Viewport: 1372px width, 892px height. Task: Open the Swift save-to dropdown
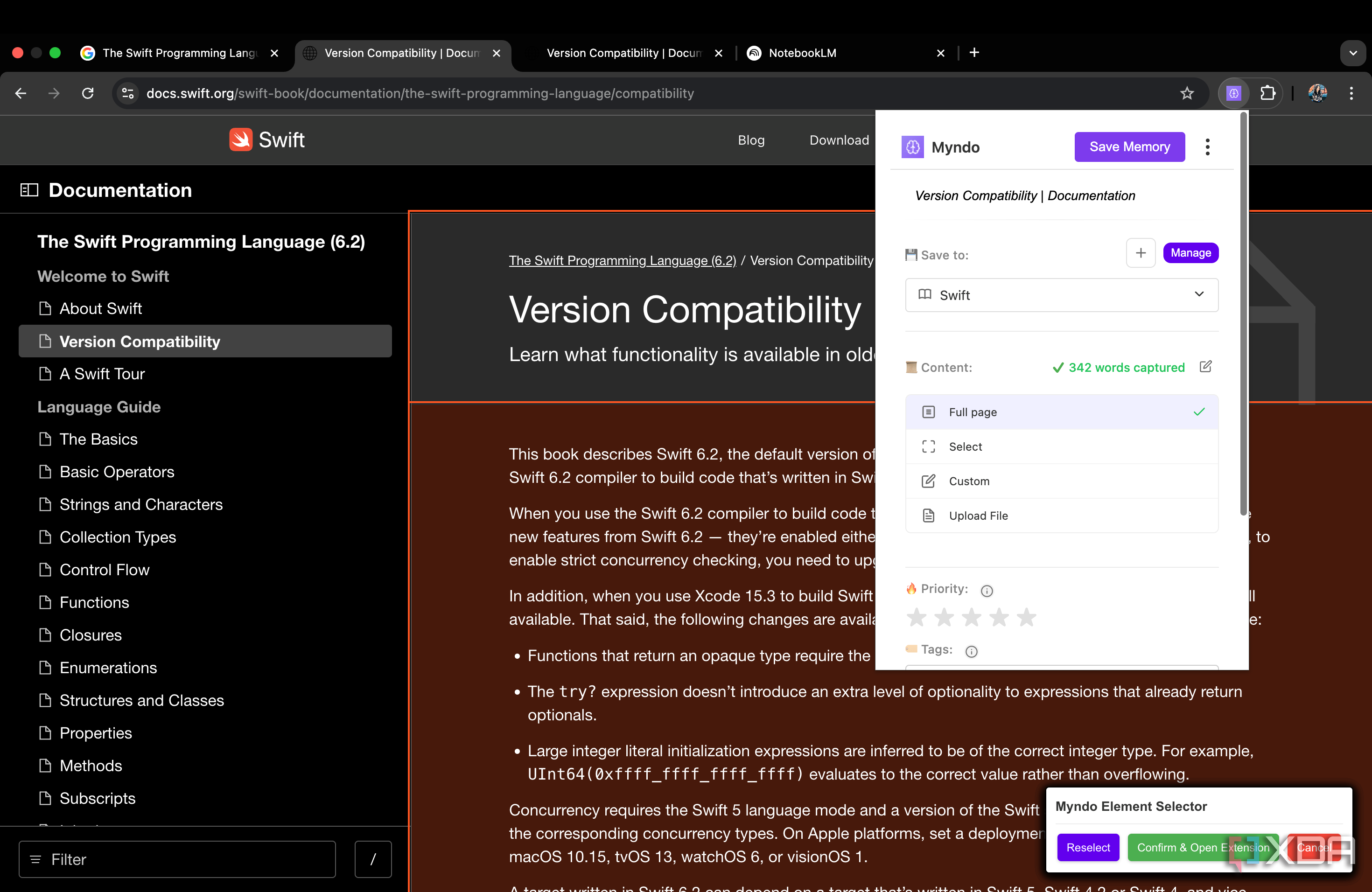point(1062,295)
